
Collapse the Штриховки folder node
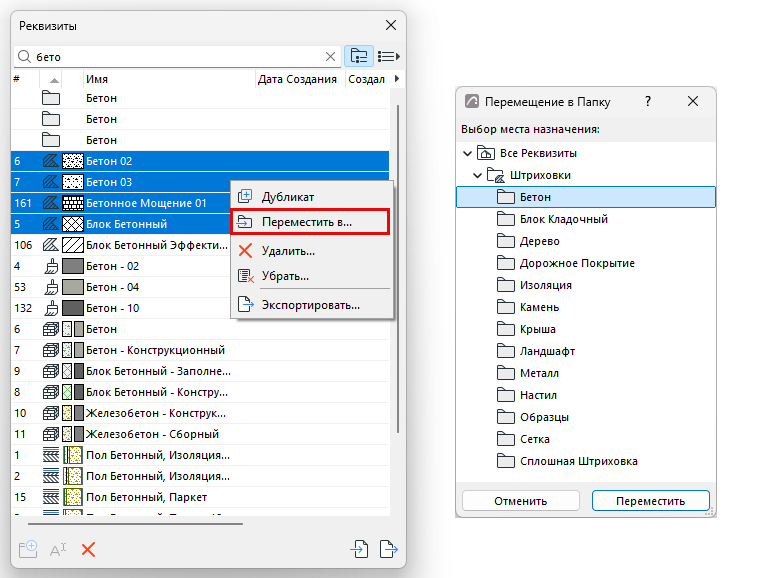(x=477, y=175)
